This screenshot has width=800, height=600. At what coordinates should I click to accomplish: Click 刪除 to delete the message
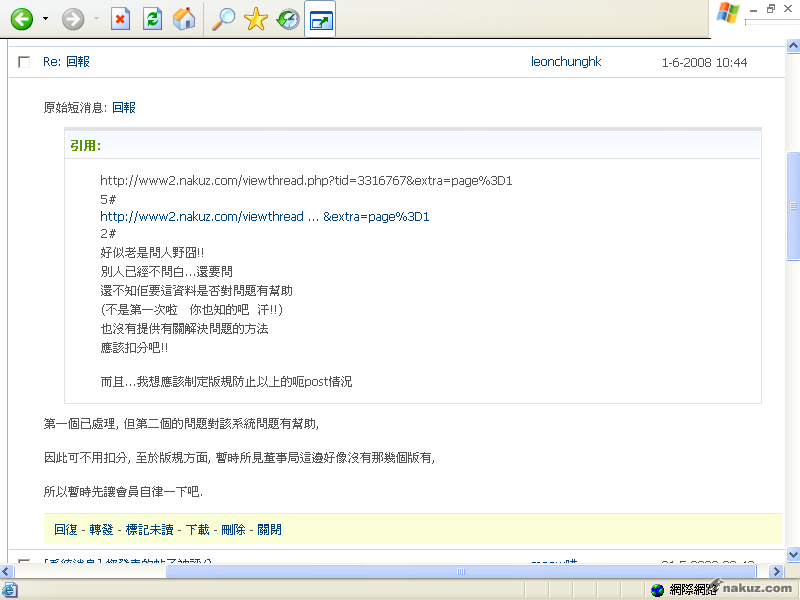233,530
